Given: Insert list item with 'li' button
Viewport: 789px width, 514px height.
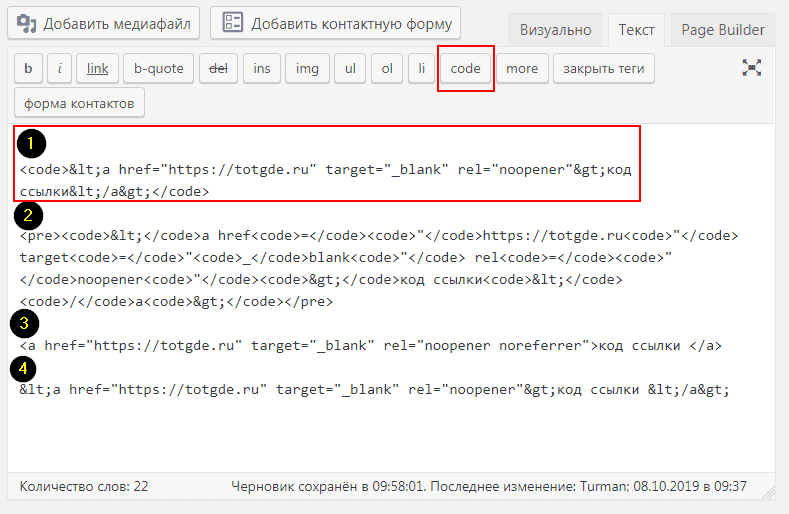Looking at the screenshot, I should pyautogui.click(x=422, y=68).
